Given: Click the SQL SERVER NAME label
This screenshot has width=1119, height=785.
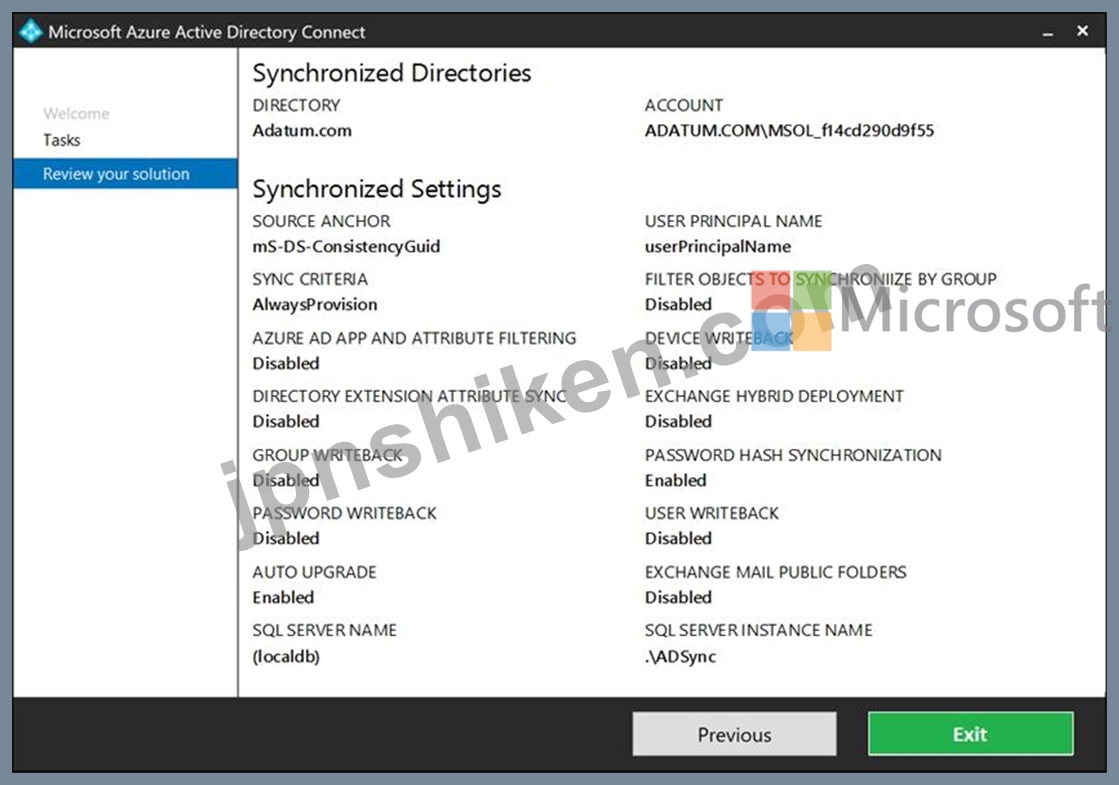Looking at the screenshot, I should (x=325, y=630).
